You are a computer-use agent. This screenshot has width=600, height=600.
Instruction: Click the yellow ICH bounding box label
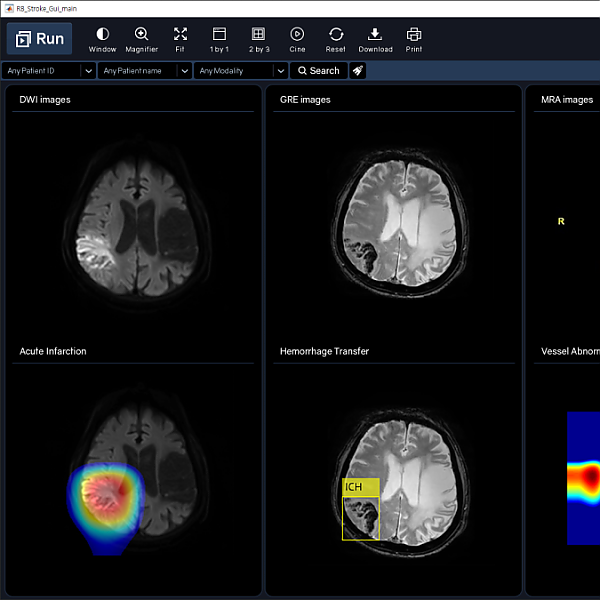click(360, 487)
